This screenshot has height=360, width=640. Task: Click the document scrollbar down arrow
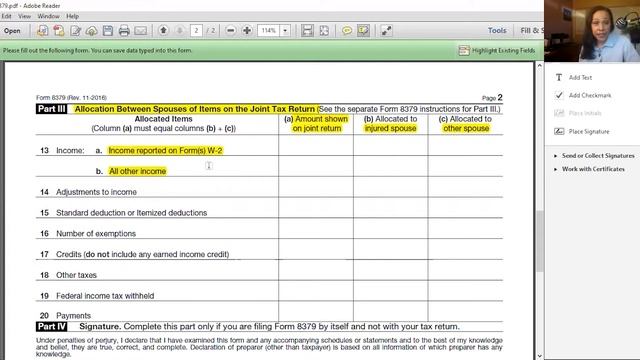540,356
